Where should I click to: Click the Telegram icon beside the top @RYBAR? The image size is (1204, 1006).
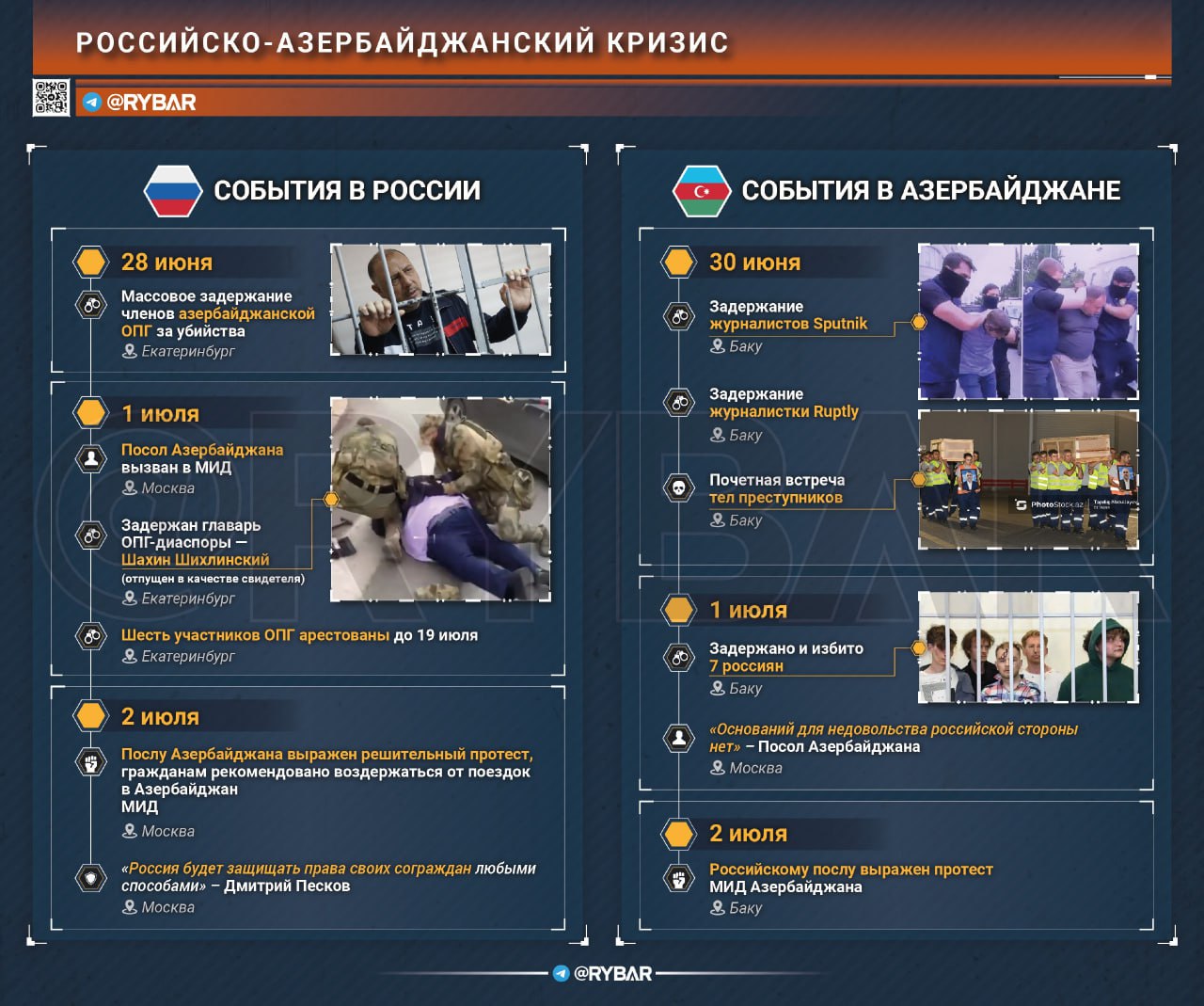tap(92, 102)
